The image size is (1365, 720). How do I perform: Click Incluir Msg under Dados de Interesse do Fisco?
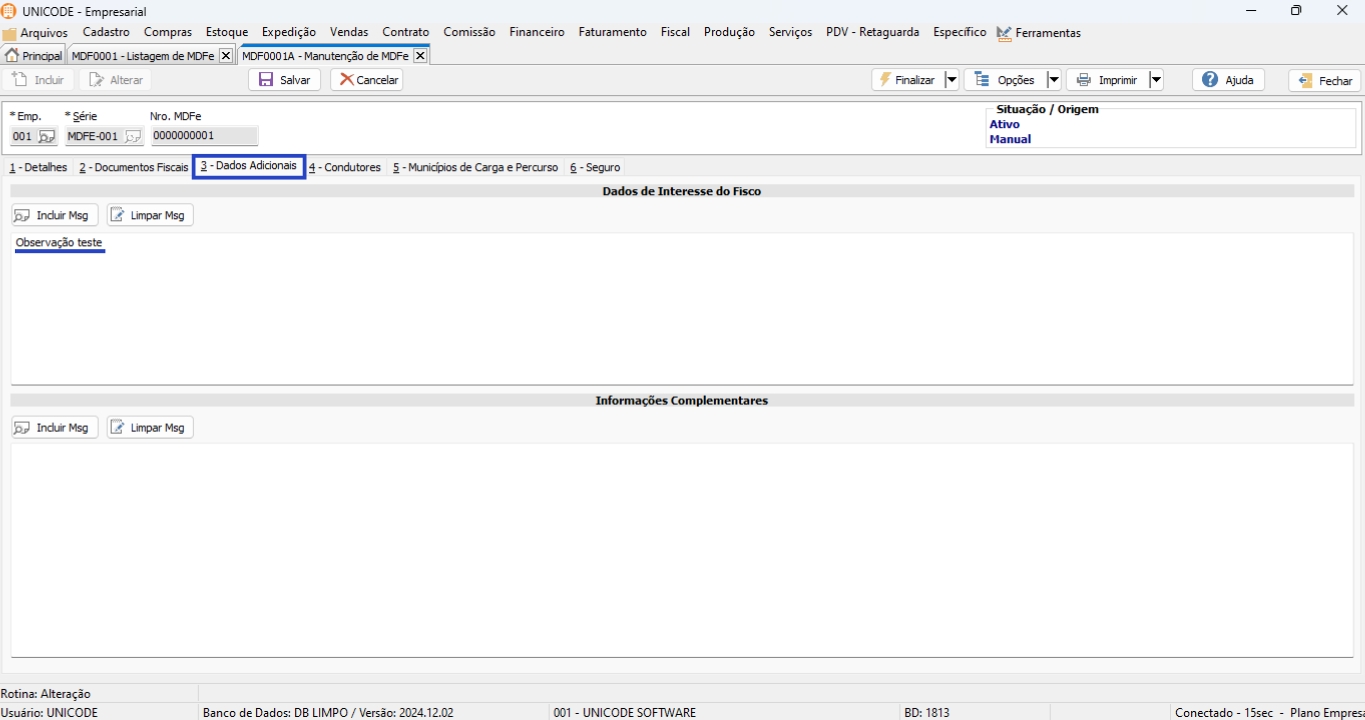pyautogui.click(x=54, y=215)
